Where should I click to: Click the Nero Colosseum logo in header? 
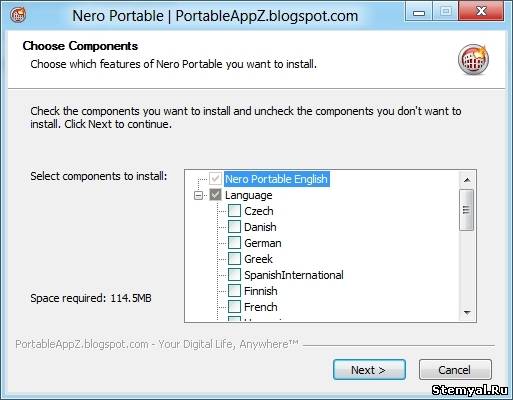click(x=473, y=59)
